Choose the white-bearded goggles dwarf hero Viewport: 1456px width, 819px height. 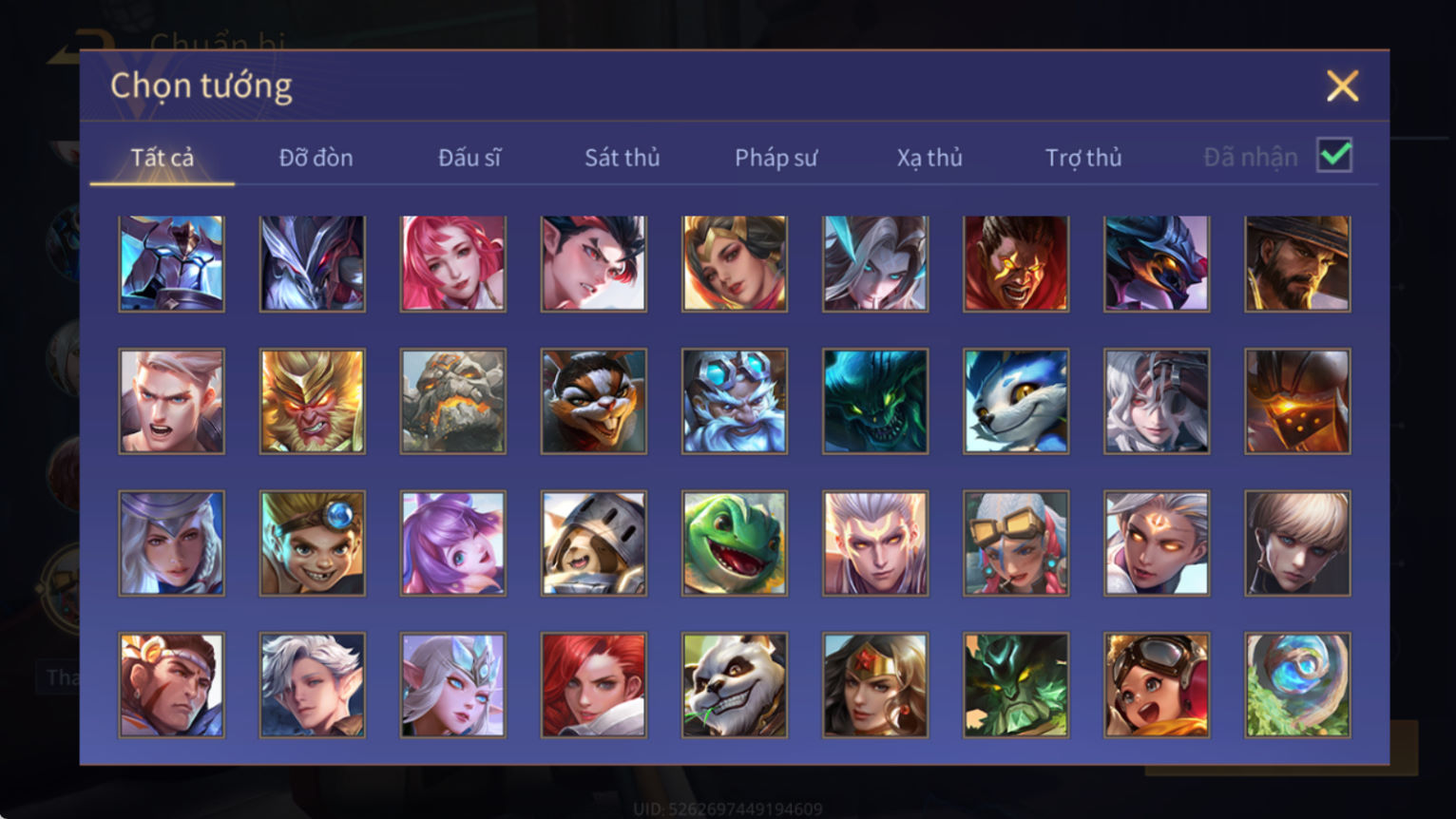pos(734,401)
